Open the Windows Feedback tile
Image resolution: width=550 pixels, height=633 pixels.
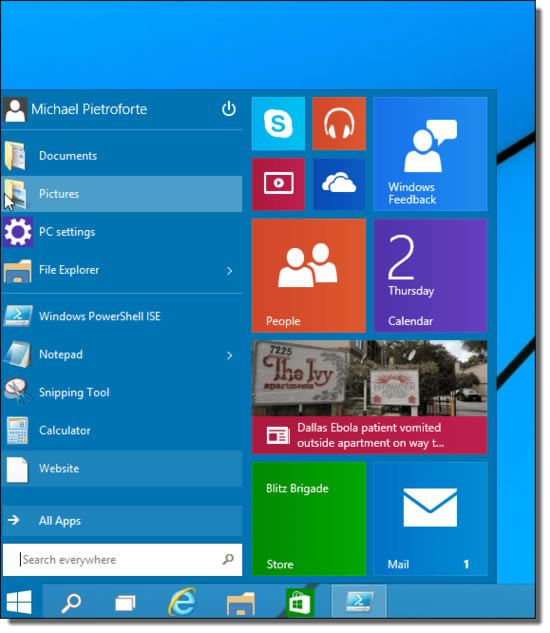coord(430,154)
